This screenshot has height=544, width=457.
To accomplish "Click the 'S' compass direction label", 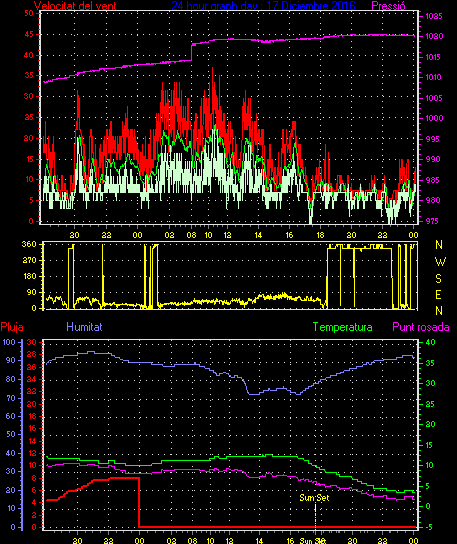I will click(x=439, y=278).
